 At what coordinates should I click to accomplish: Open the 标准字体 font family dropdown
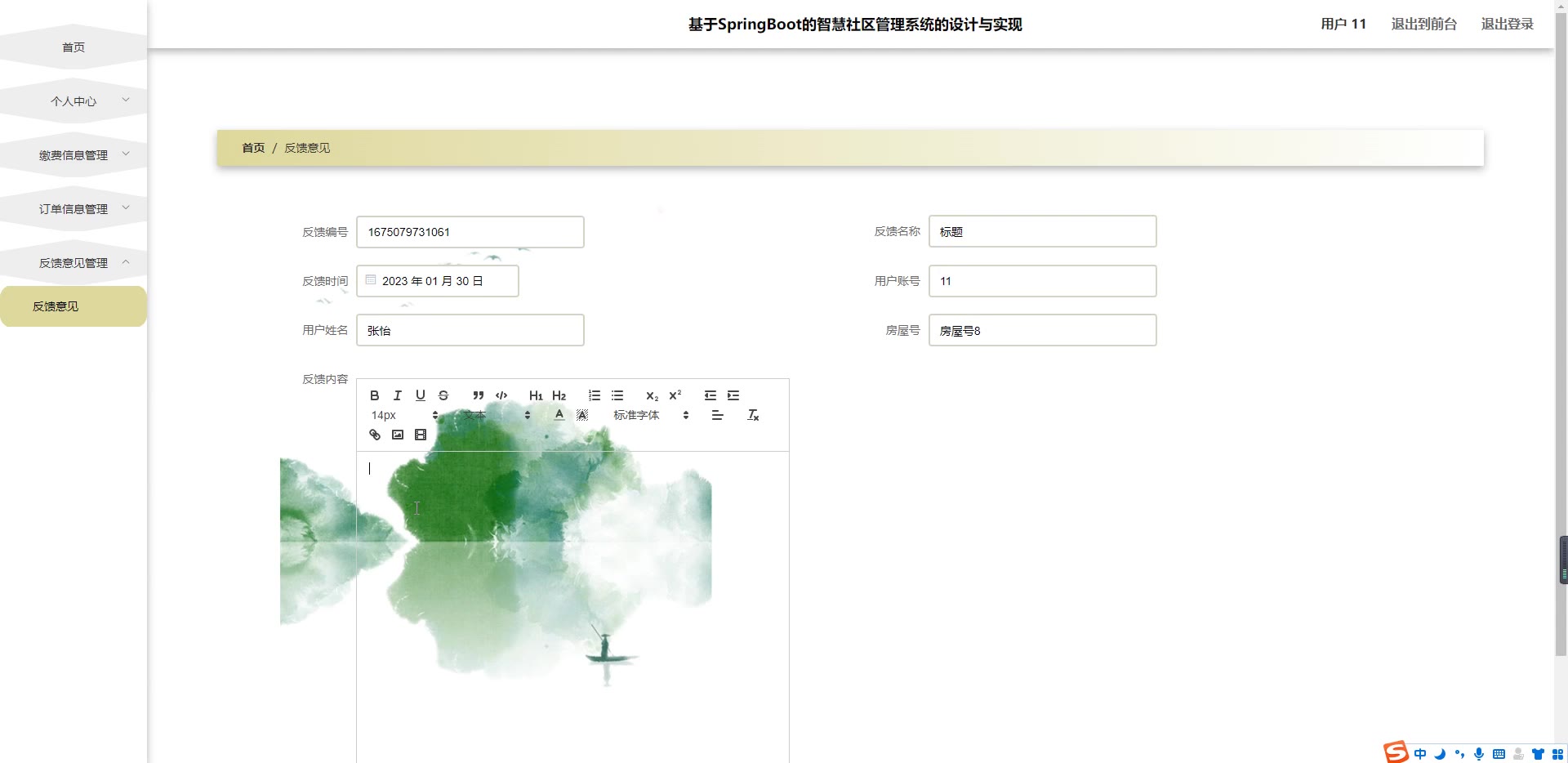(x=651, y=415)
